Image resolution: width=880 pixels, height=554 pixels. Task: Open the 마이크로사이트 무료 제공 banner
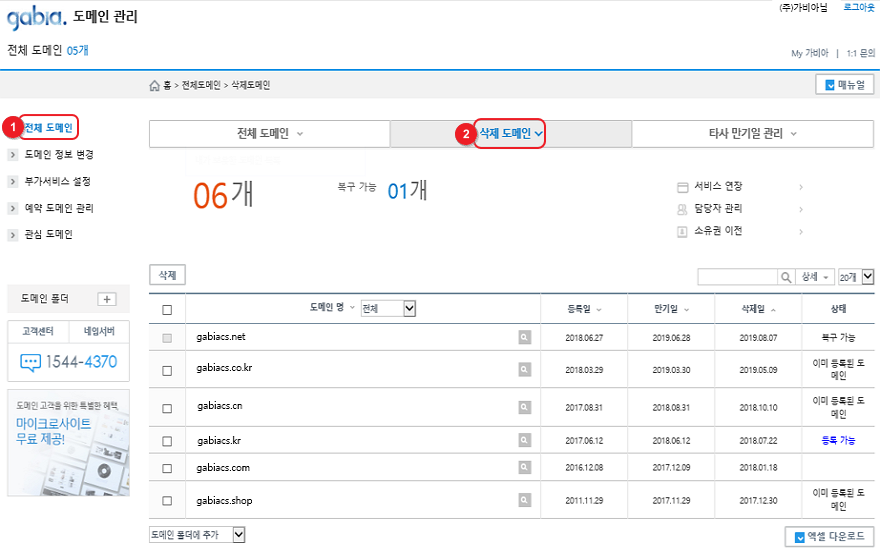point(68,443)
